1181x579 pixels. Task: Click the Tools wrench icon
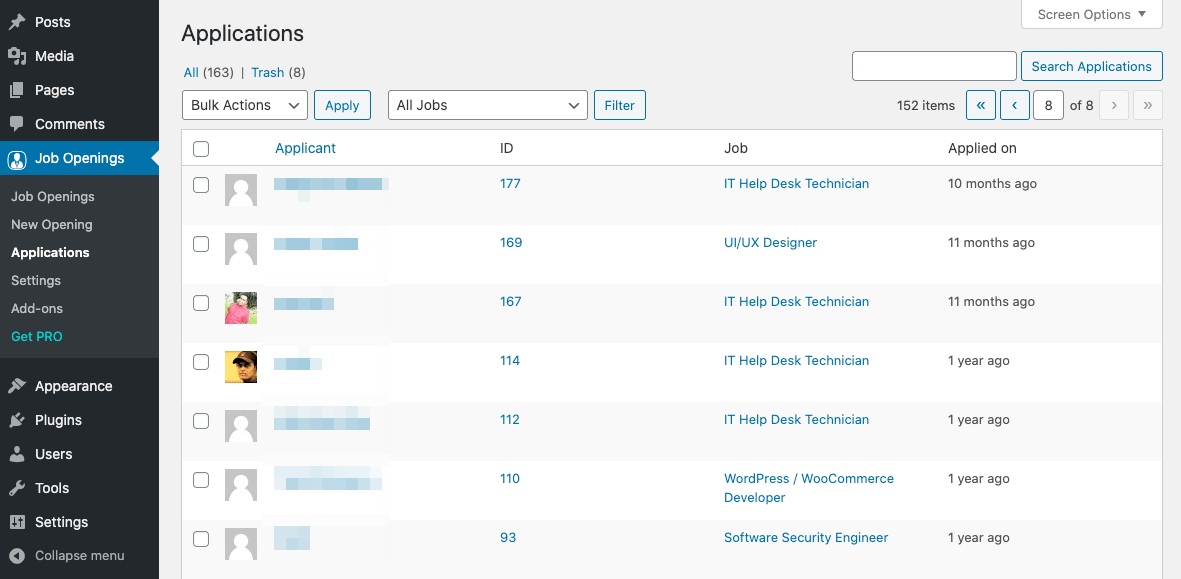point(17,488)
